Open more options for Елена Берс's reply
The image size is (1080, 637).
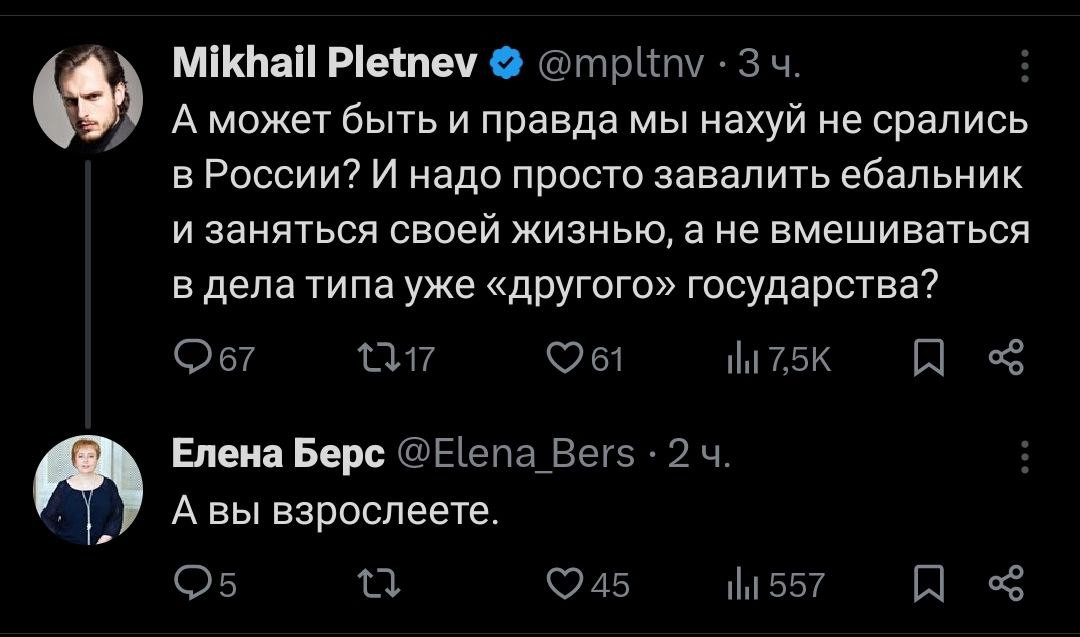(1023, 456)
